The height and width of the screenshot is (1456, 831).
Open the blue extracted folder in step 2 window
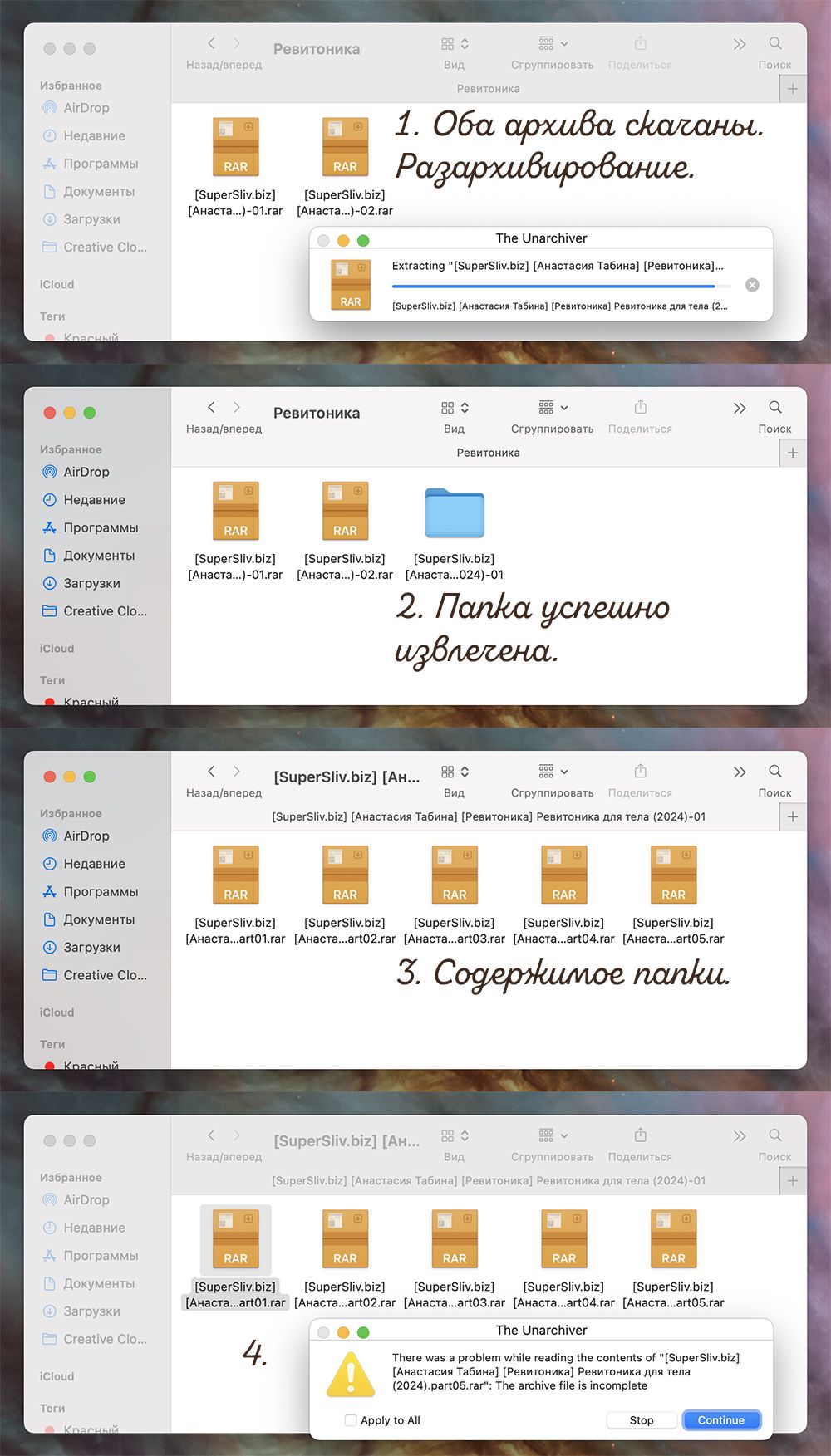455,513
